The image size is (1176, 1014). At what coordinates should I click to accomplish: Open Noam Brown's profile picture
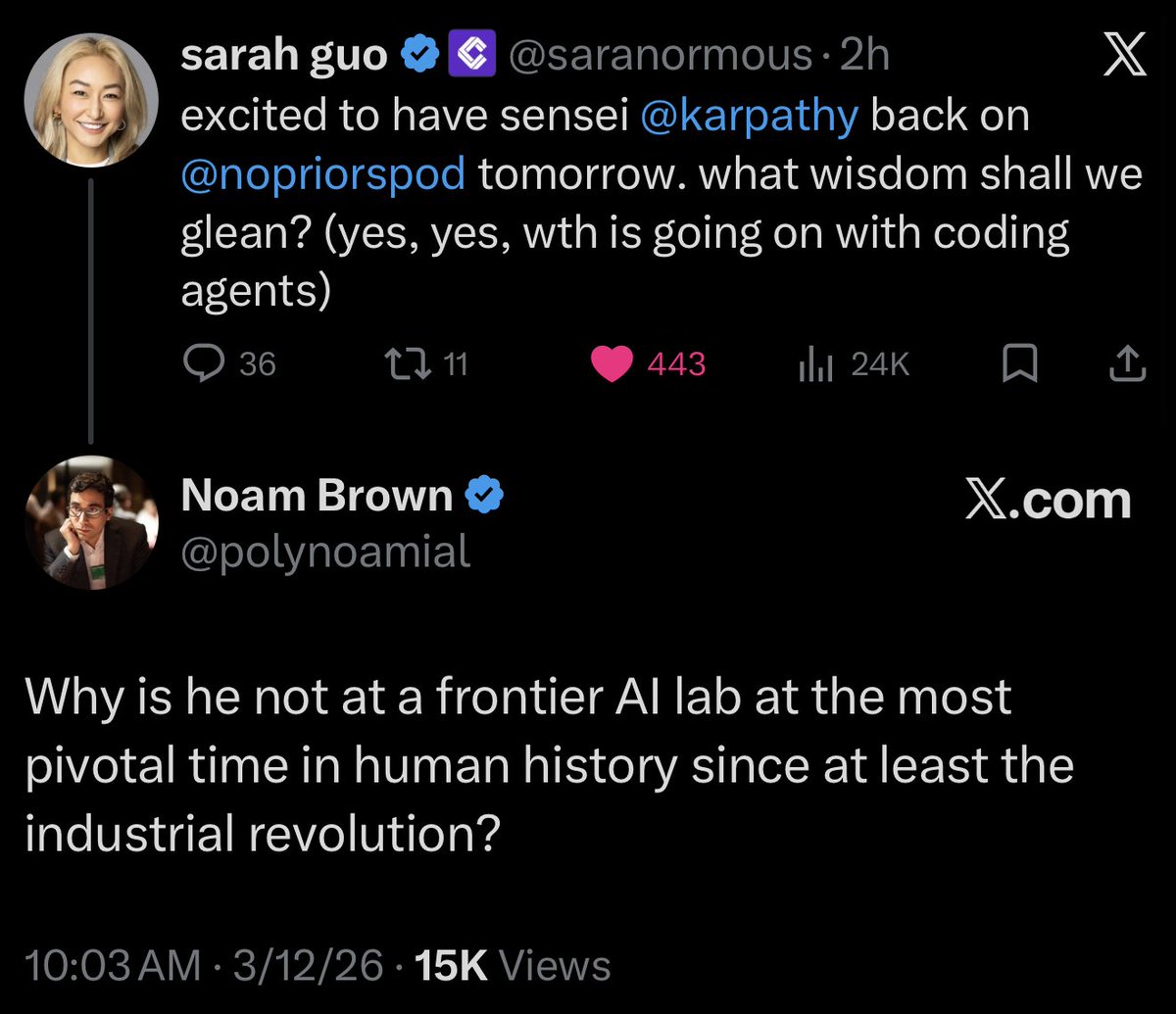point(90,524)
